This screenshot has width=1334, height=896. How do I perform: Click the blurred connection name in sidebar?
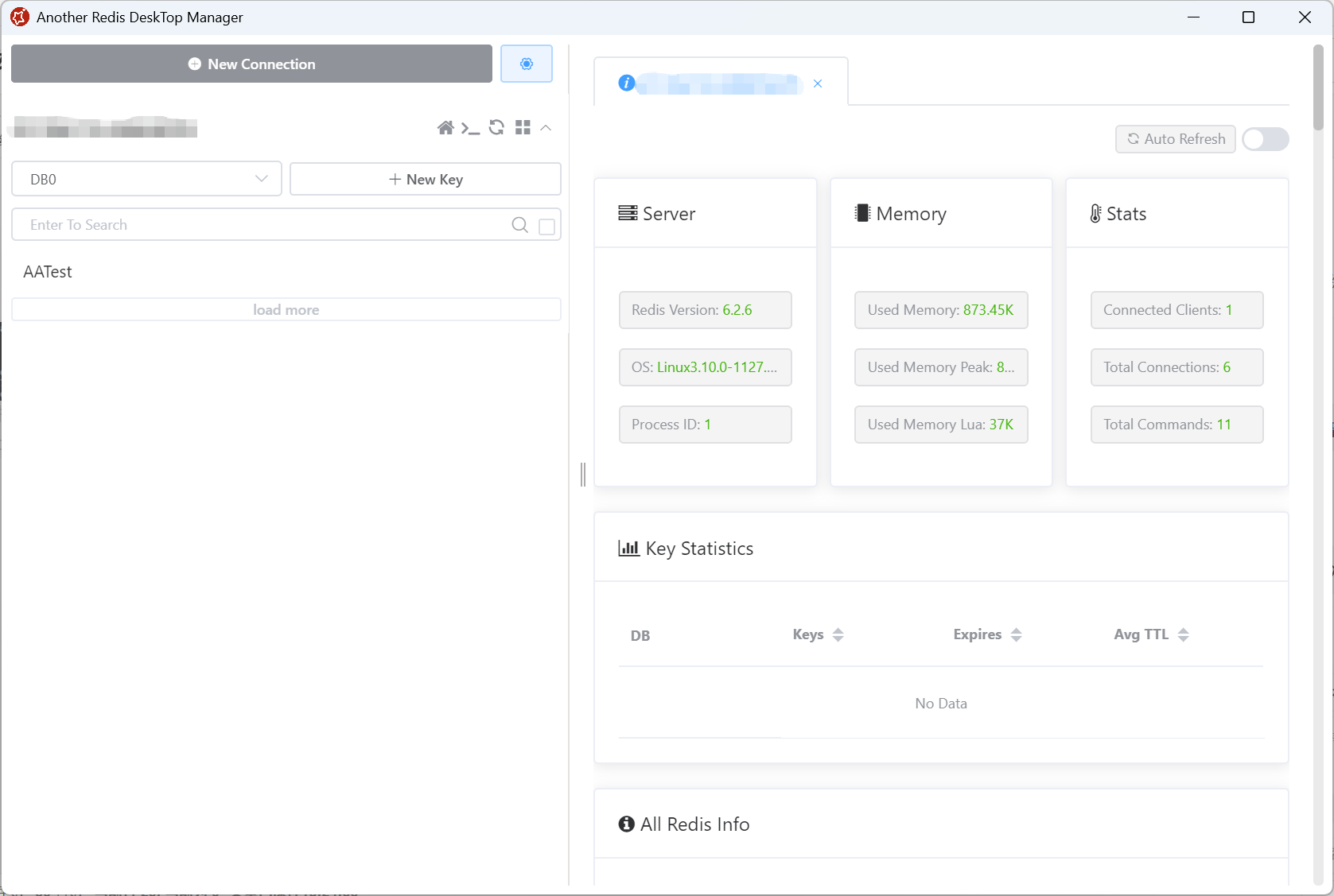pyautogui.click(x=103, y=127)
